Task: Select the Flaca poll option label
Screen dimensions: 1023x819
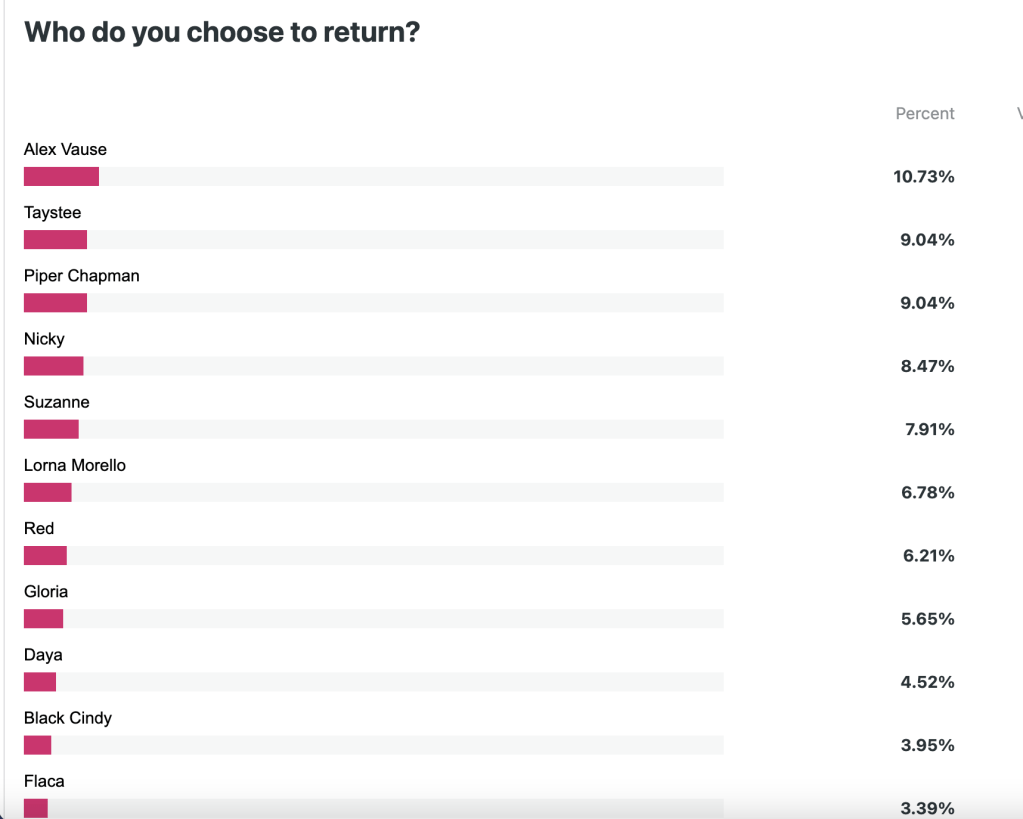Action: coord(44,781)
